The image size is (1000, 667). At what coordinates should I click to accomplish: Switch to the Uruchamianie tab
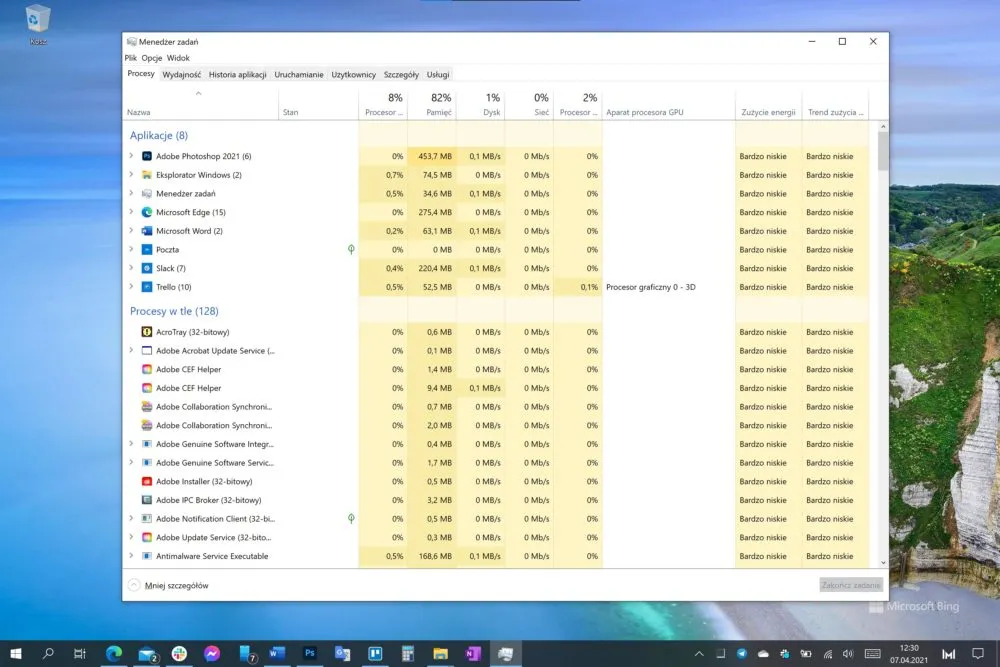pos(298,75)
